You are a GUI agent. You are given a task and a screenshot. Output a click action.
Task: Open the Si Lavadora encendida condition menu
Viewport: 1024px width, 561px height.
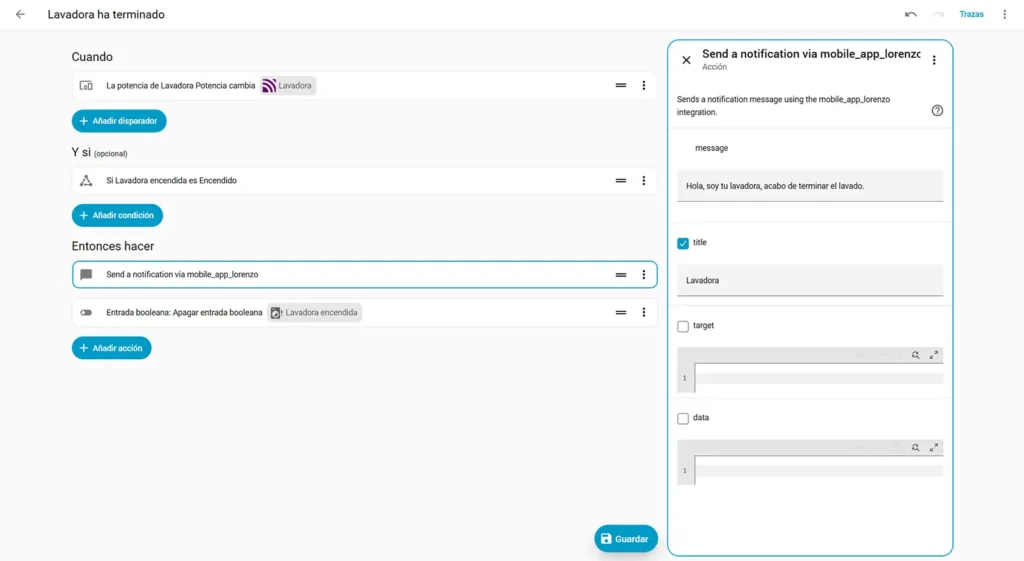[x=643, y=181]
